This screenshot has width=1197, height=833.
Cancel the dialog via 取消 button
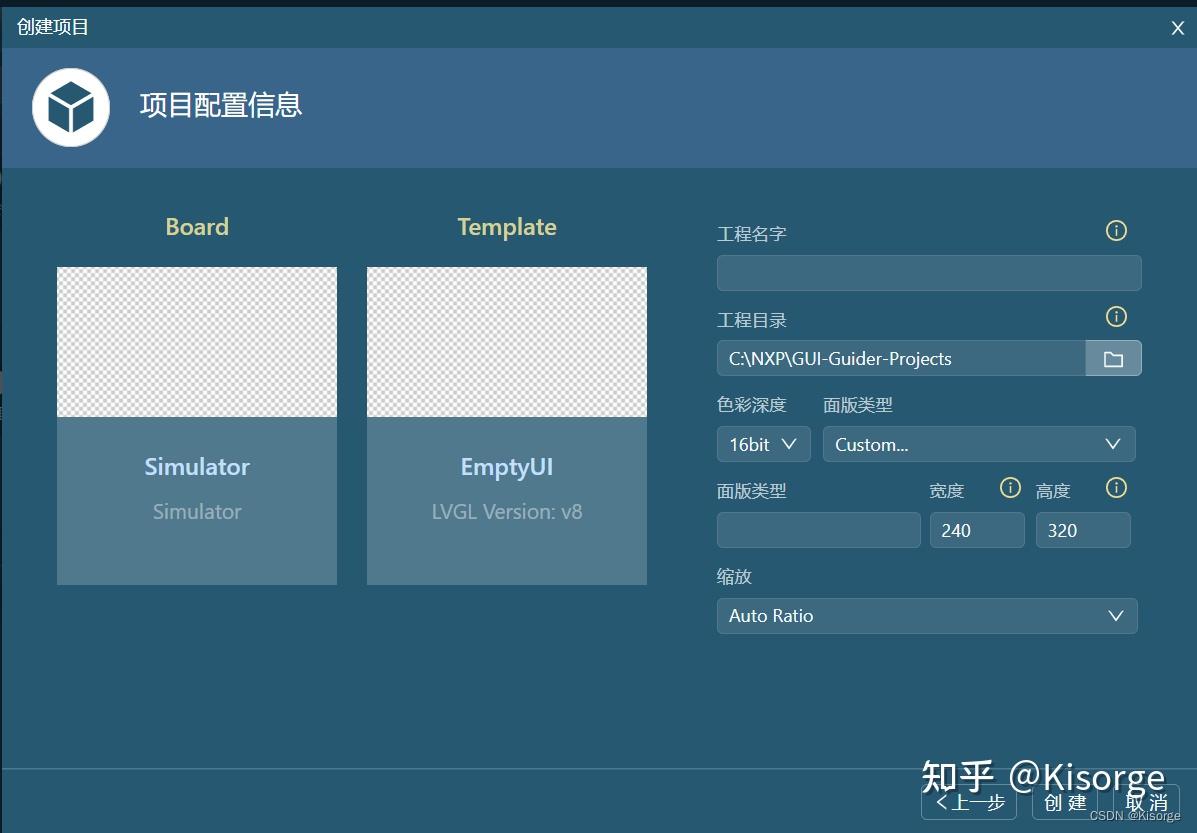[1148, 802]
